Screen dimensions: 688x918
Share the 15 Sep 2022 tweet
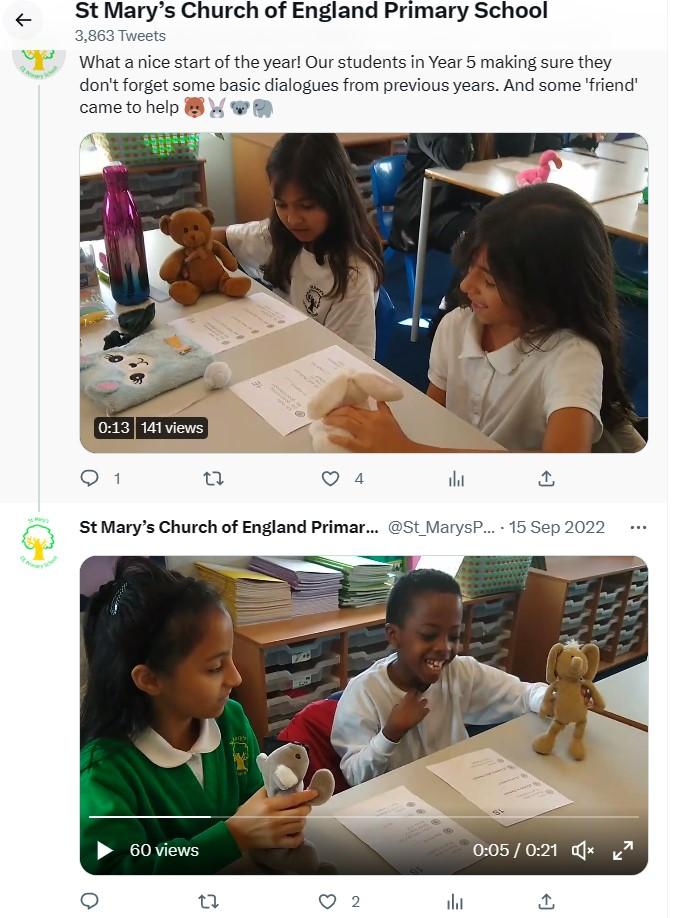(546, 901)
